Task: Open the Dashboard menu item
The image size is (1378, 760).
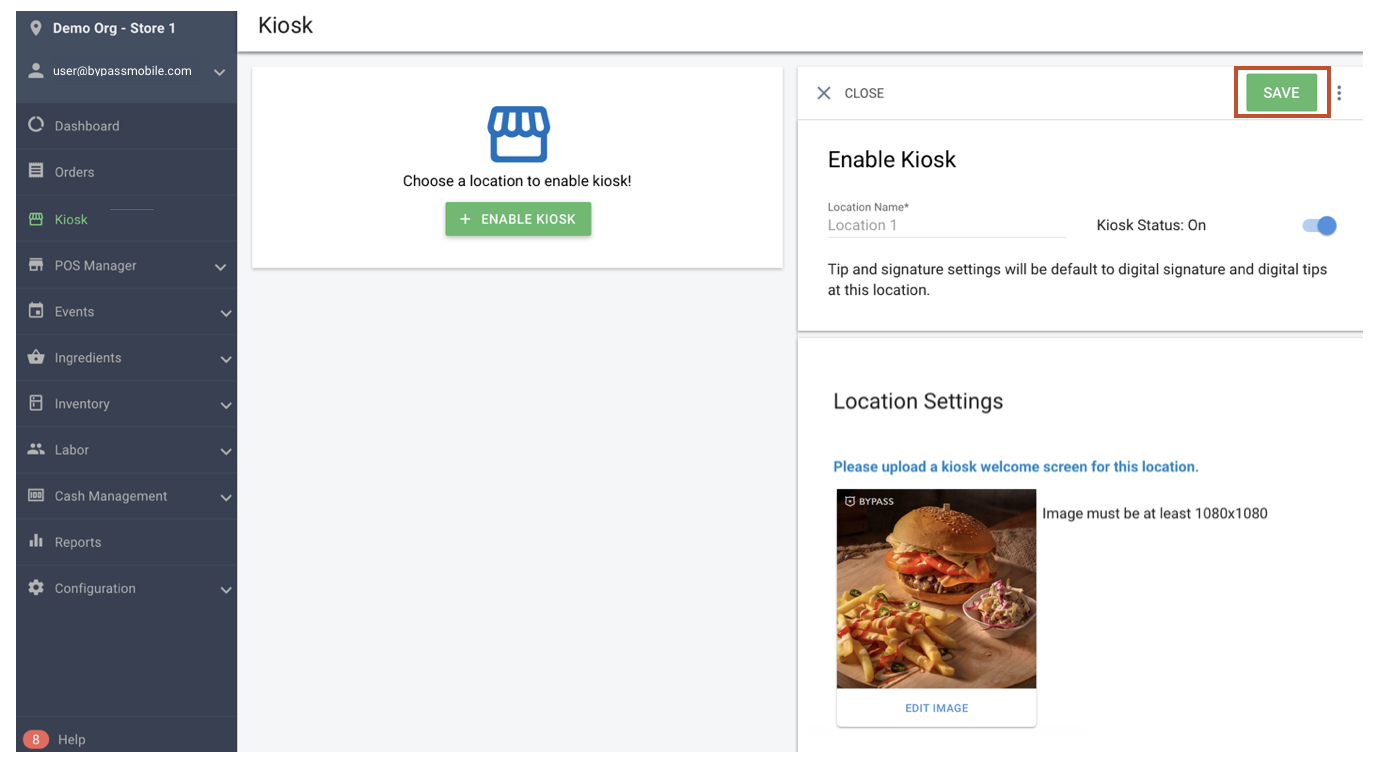Action: point(127,126)
